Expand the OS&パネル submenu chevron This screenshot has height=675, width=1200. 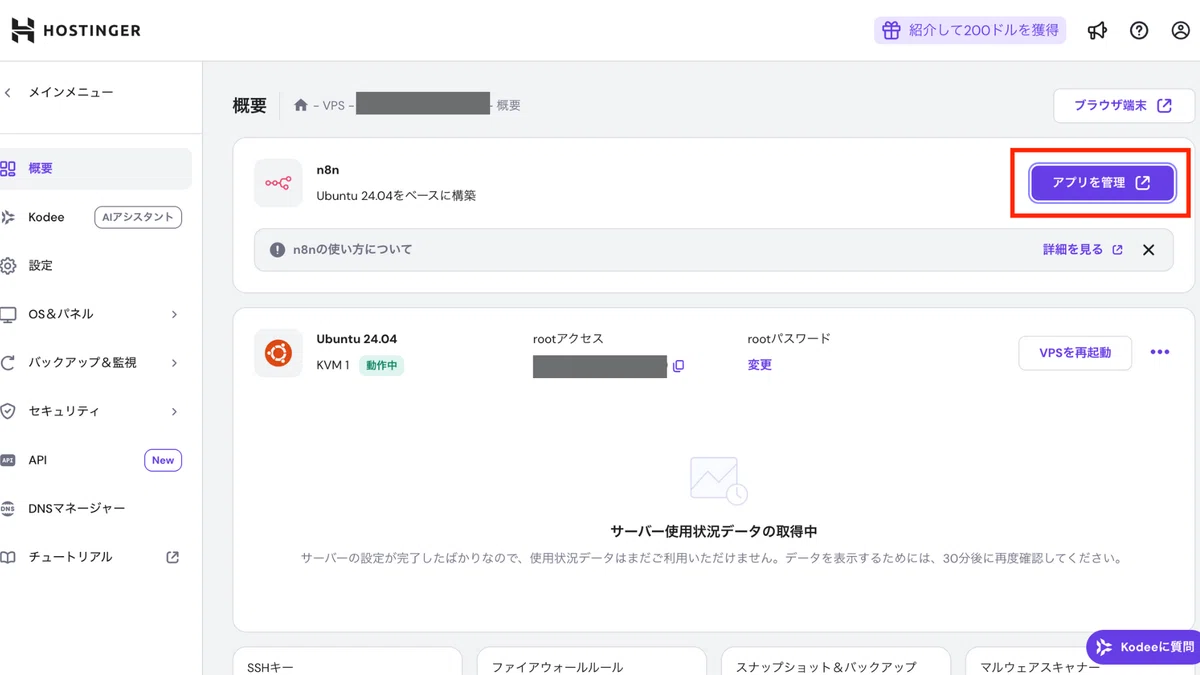pos(174,314)
